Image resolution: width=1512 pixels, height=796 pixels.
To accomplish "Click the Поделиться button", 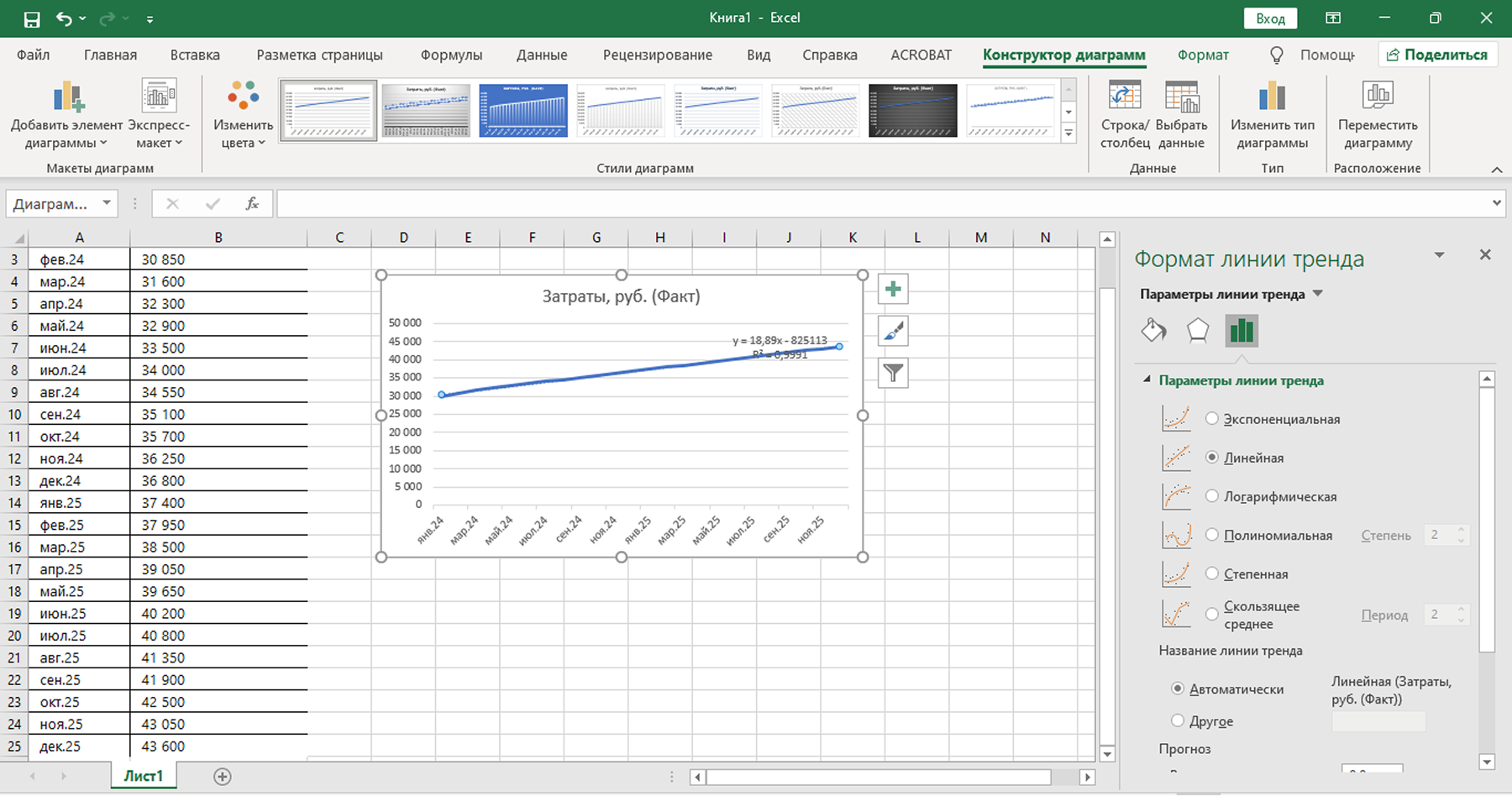I will pyautogui.click(x=1437, y=55).
